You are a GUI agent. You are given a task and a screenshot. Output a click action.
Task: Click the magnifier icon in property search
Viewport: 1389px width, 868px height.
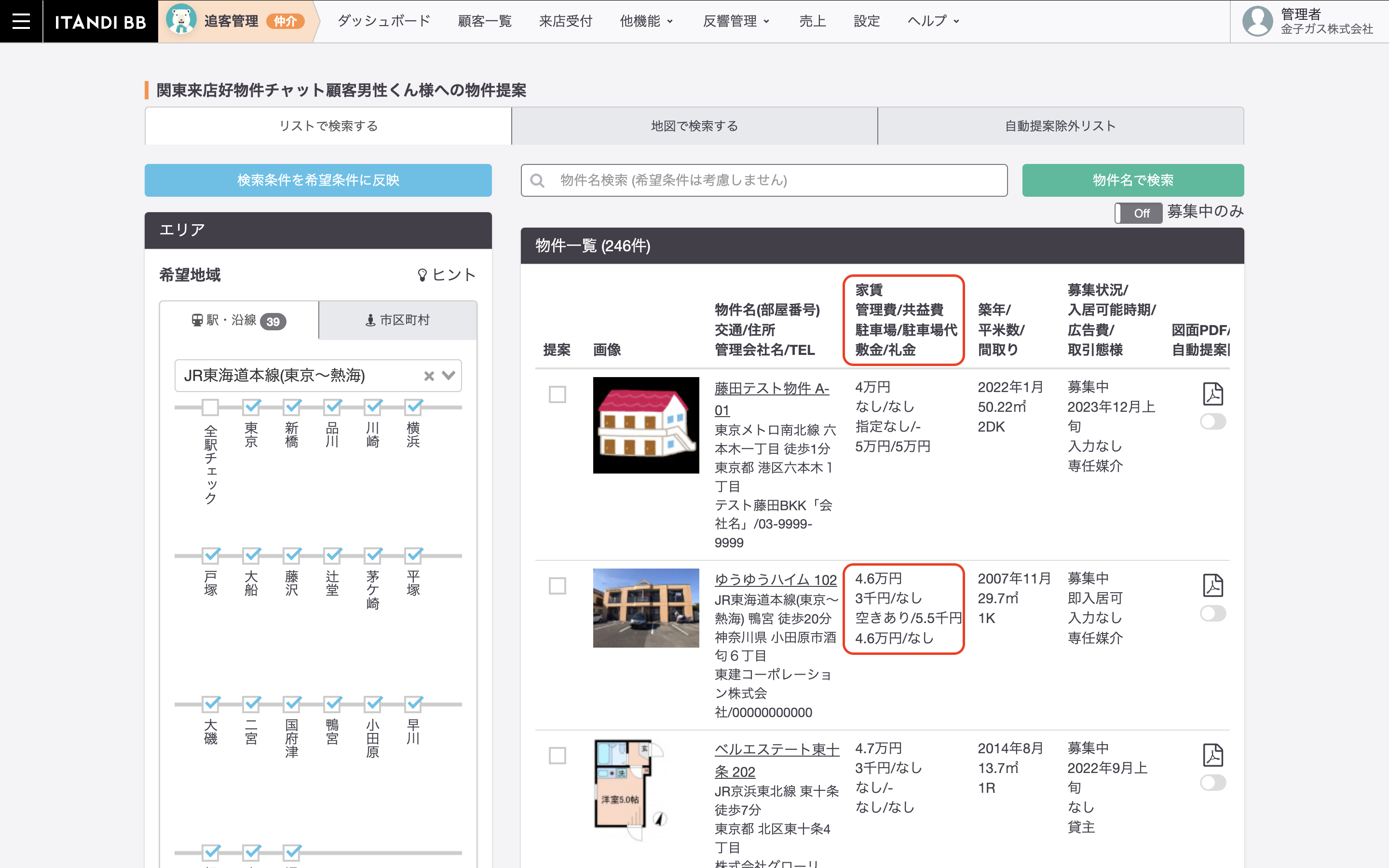pyautogui.click(x=537, y=181)
